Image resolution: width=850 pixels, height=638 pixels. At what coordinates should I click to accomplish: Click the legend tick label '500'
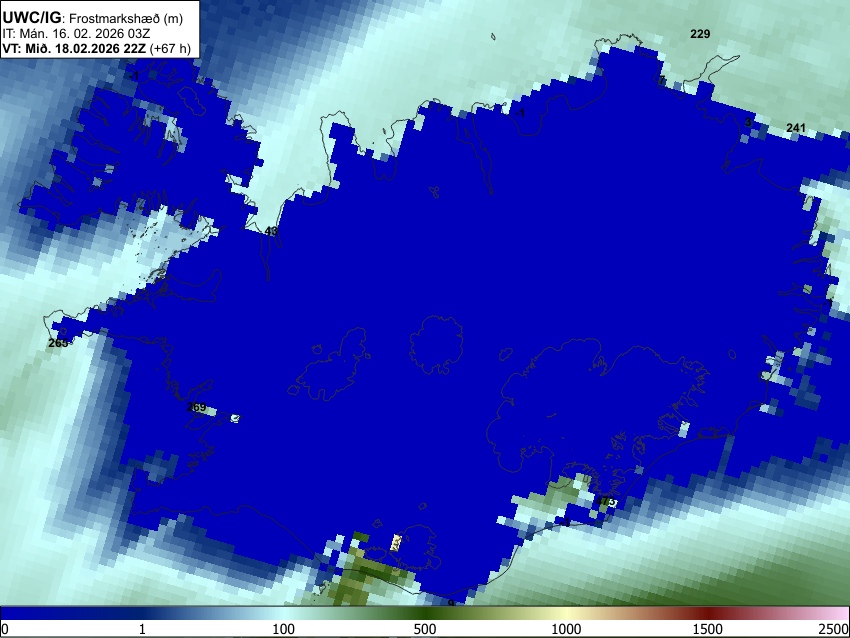[425, 629]
